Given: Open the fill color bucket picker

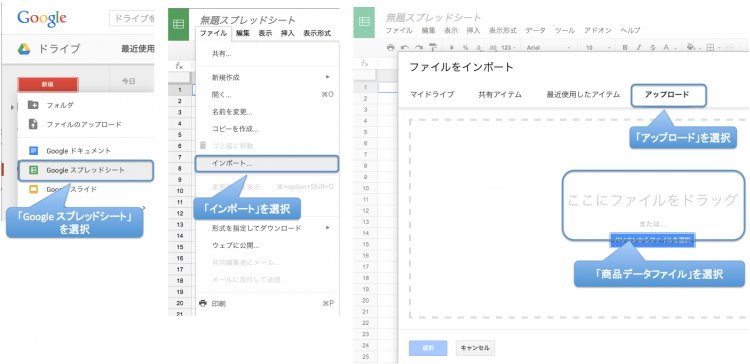Looking at the screenshot, I should [x=692, y=48].
